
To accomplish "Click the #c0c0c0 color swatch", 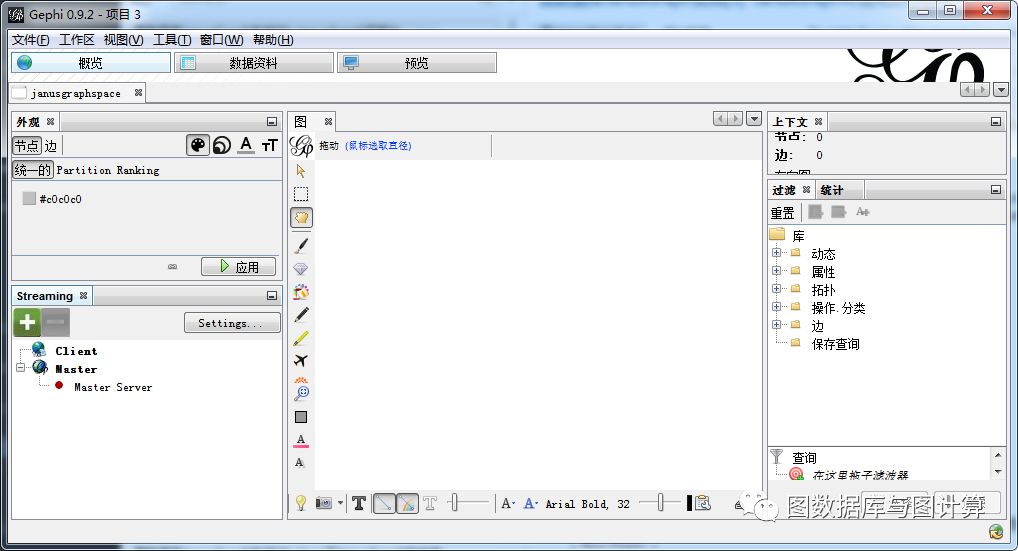I will [x=29, y=199].
